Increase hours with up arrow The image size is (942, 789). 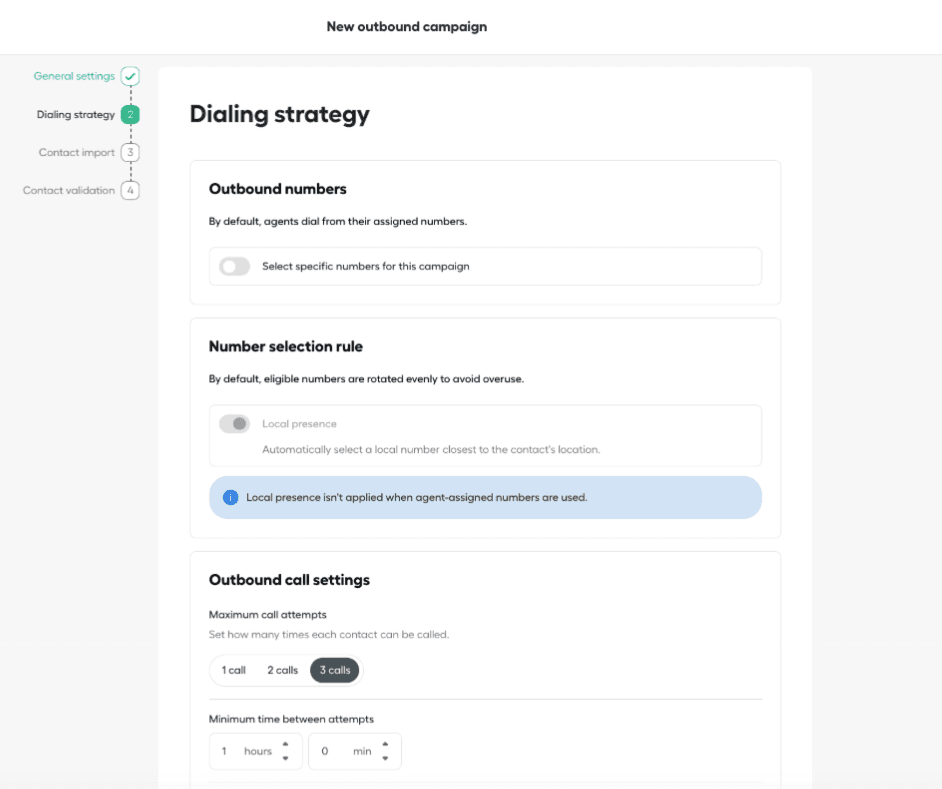pos(285,745)
